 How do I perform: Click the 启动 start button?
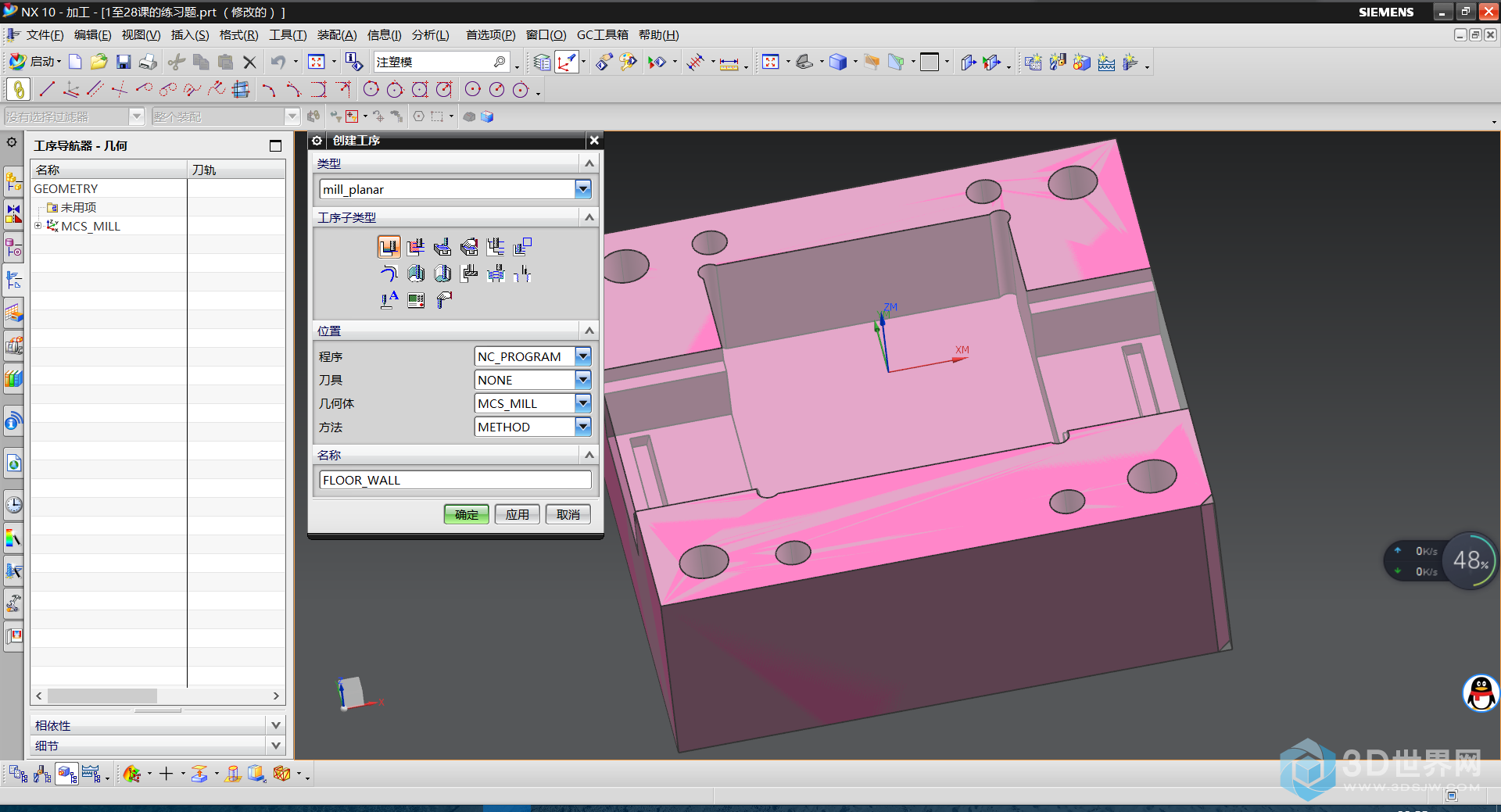tap(35, 62)
